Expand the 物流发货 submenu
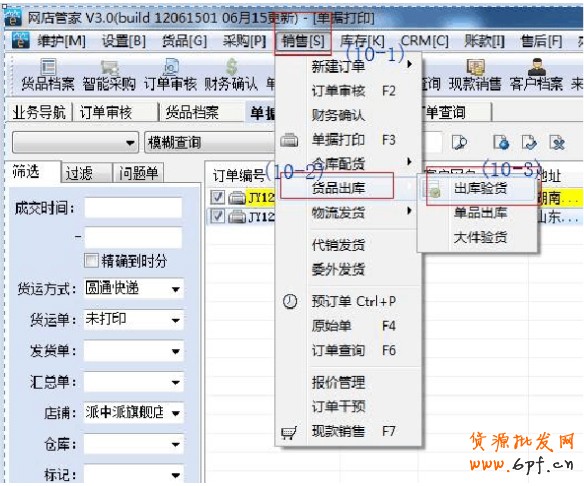Screen dimensions: 584x486 (x=409, y=211)
